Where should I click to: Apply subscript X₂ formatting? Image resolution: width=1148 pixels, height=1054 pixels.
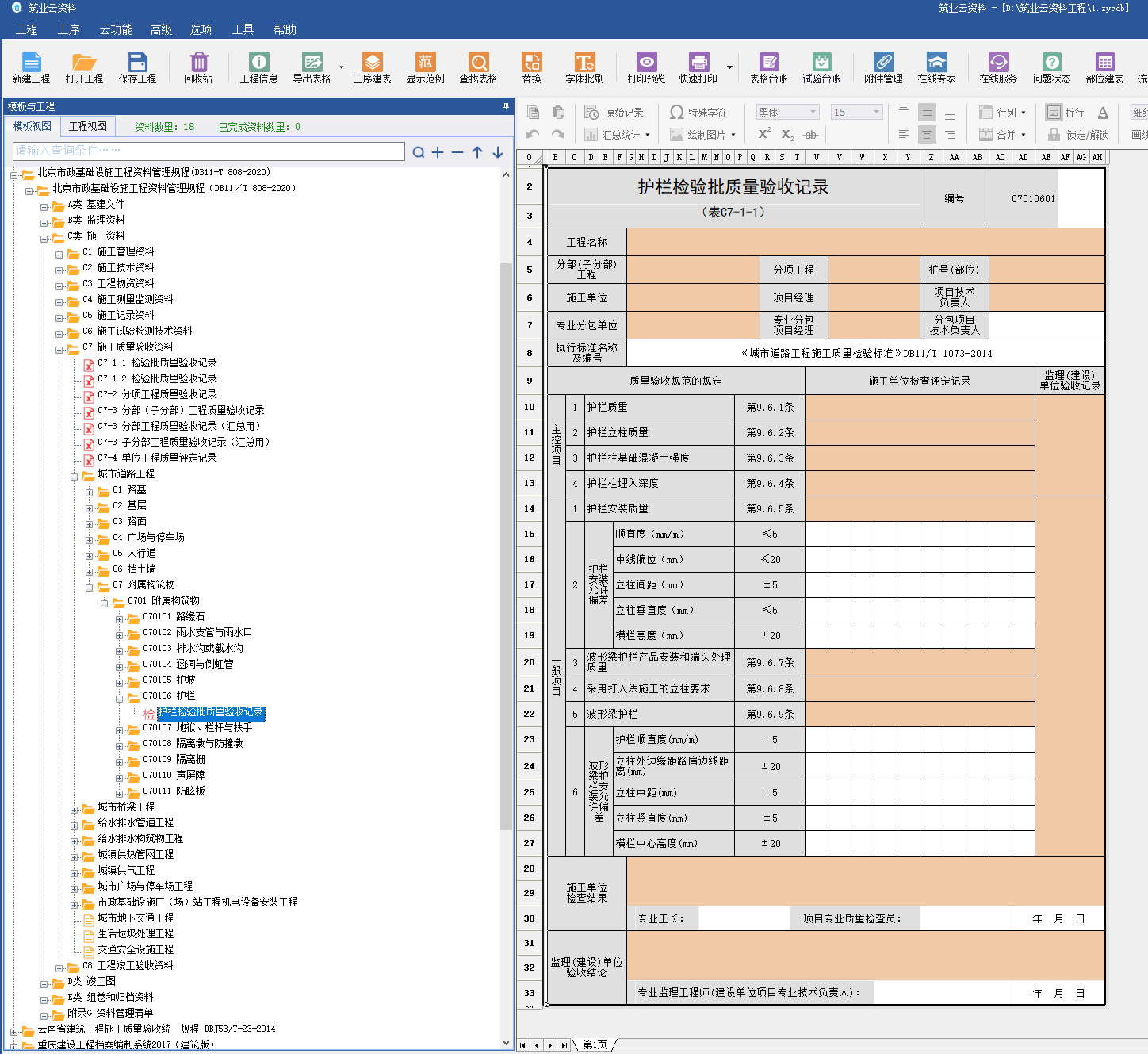[787, 135]
